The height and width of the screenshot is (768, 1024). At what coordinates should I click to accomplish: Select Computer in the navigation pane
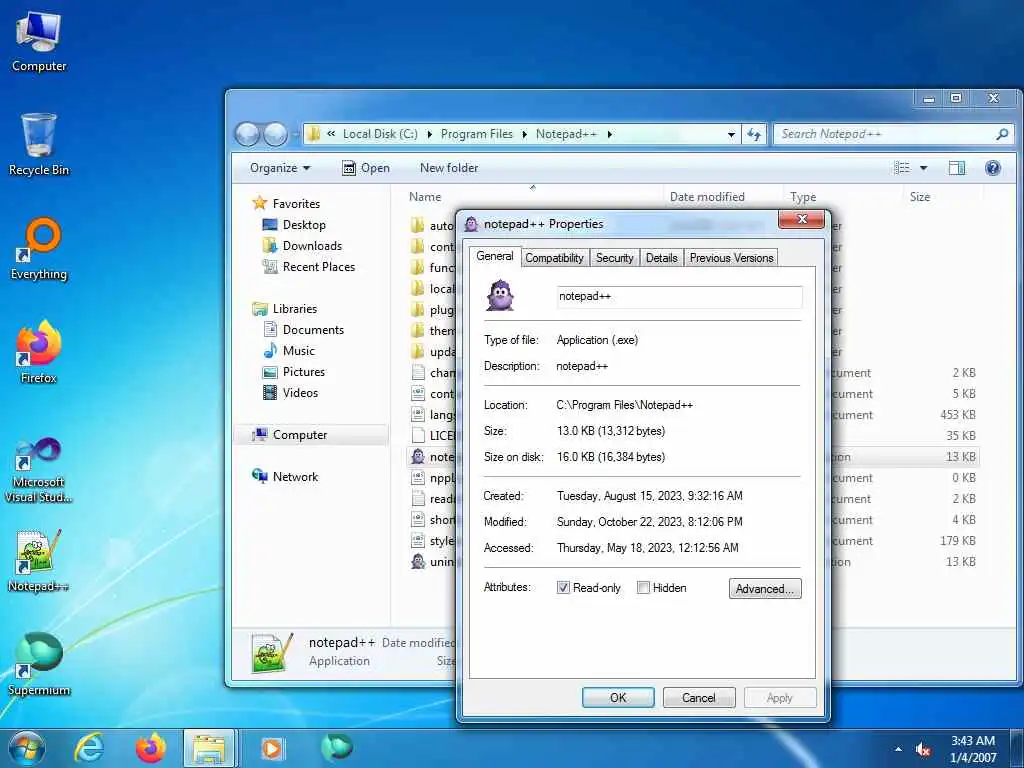pyautogui.click(x=311, y=435)
